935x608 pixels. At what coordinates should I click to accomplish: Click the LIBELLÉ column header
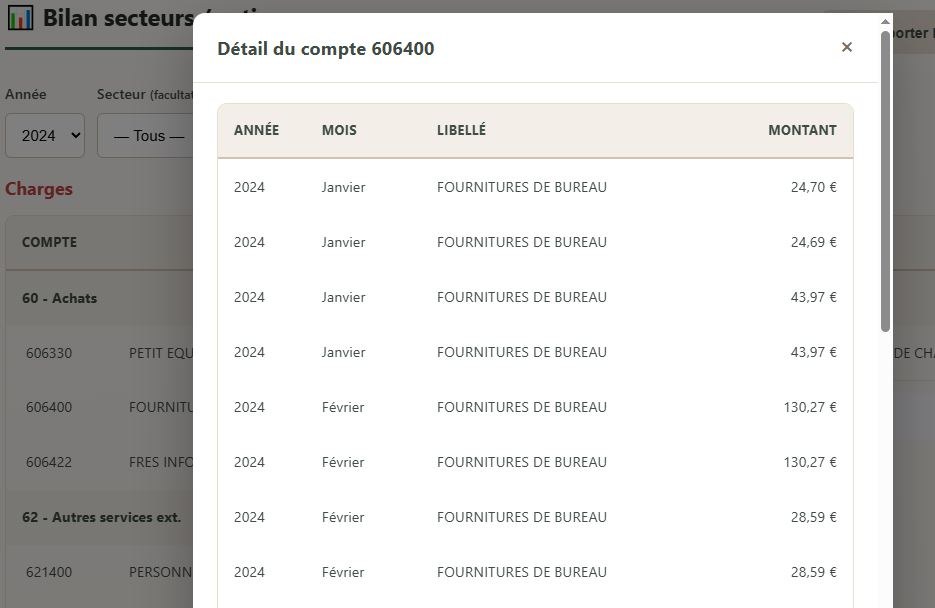tap(461, 130)
